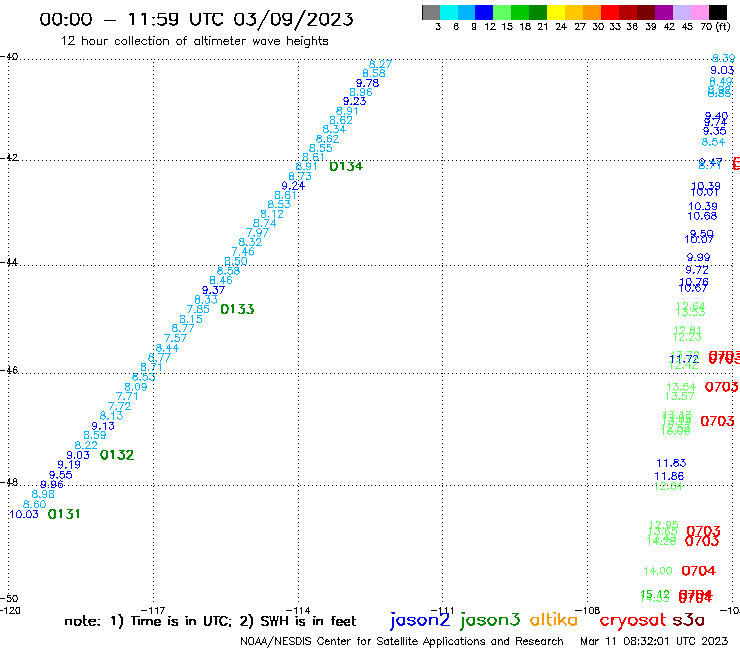Click the wave height value 8.54

713,142
